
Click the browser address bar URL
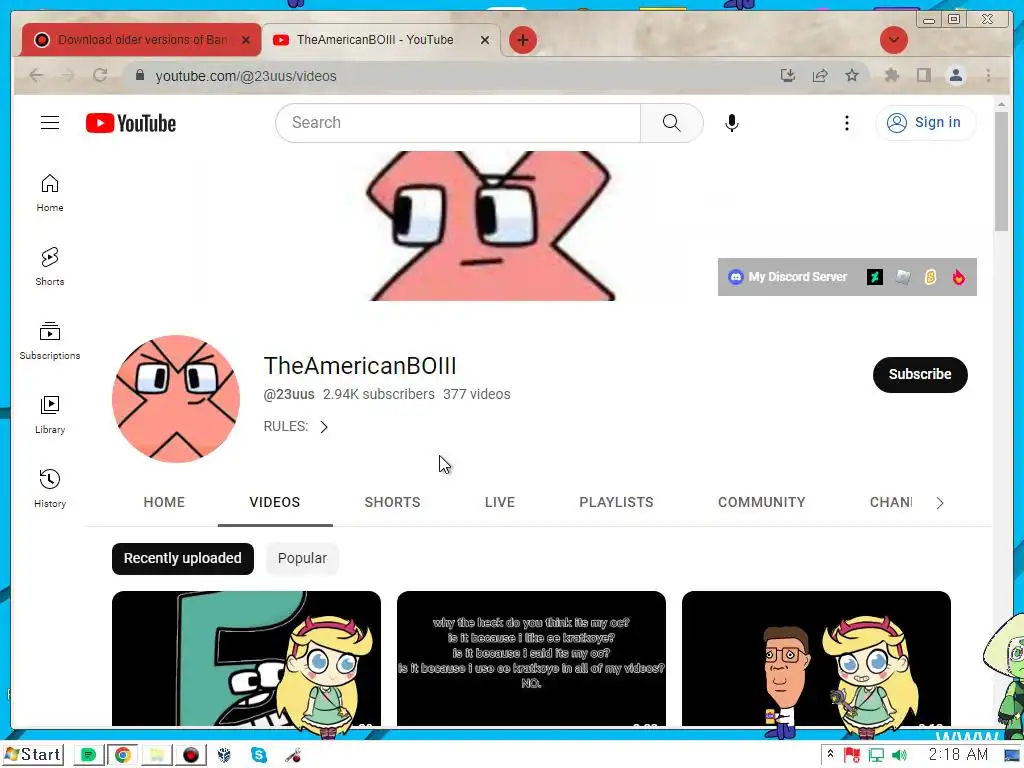246,76
